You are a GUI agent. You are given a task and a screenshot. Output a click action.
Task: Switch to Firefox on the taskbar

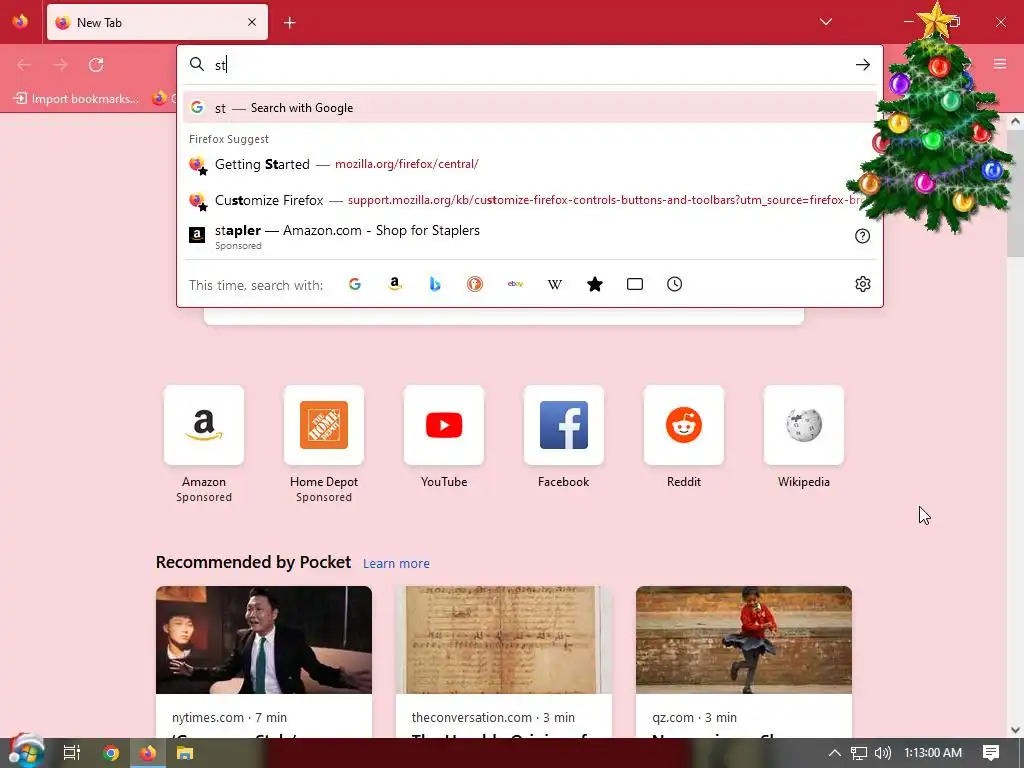pyautogui.click(x=148, y=753)
